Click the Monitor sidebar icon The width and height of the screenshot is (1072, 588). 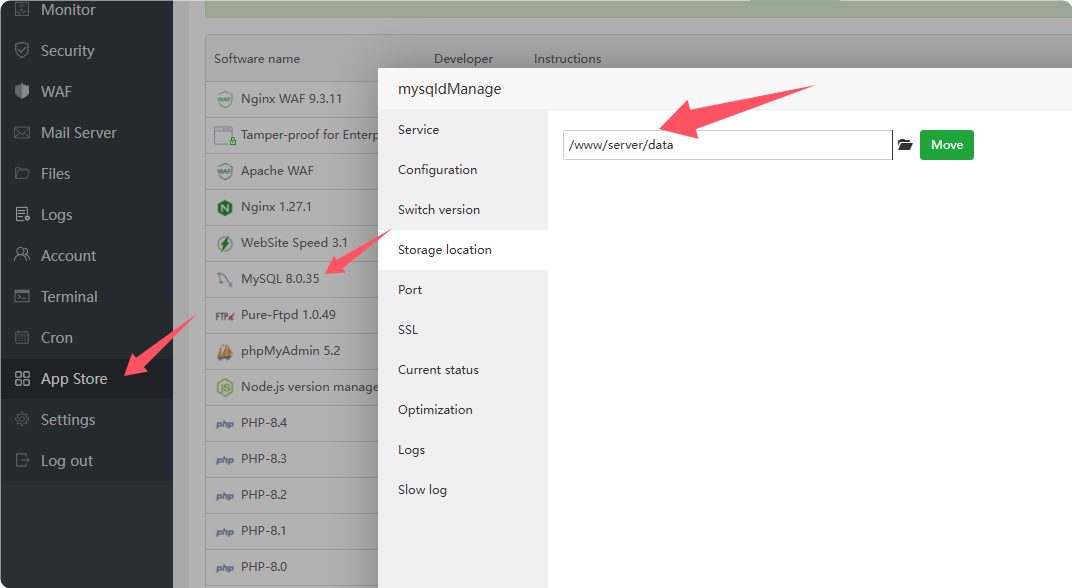22,10
